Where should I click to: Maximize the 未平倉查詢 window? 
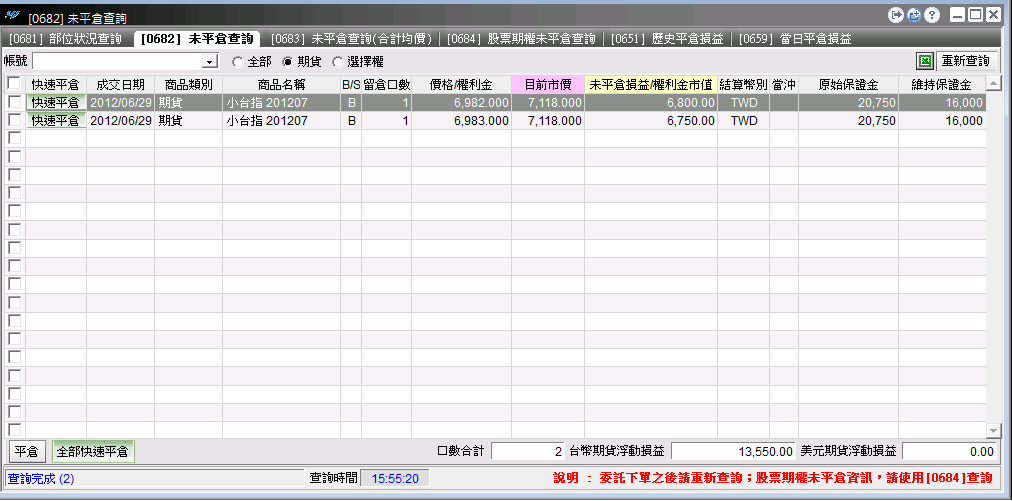point(975,14)
